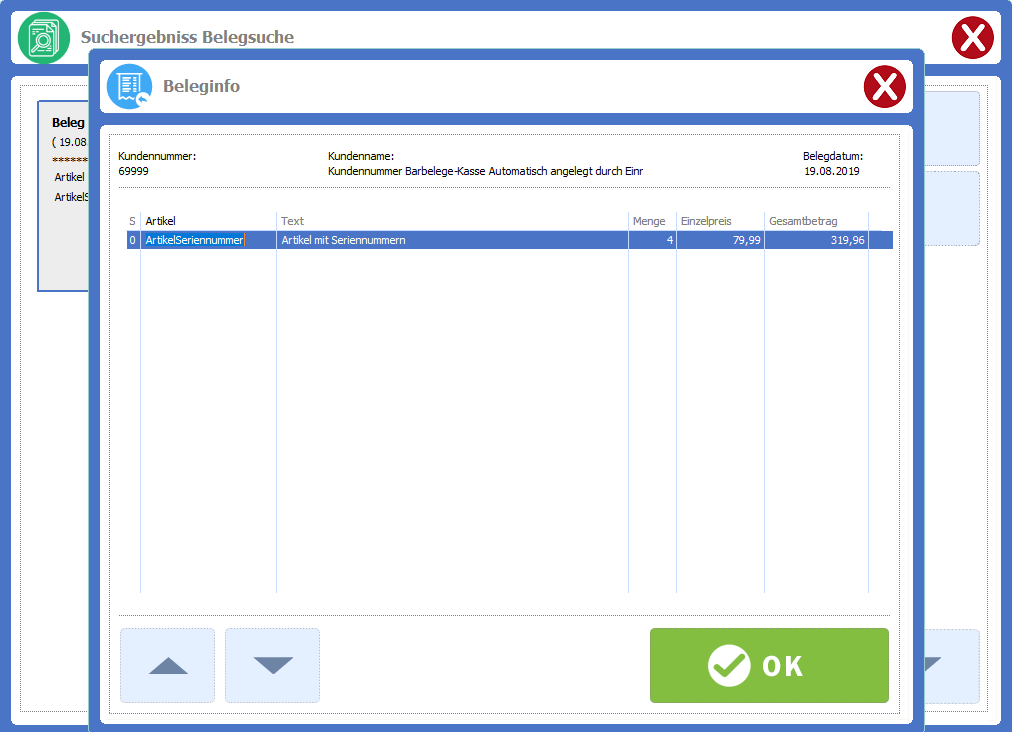Click the Beleginfo receipt icon
The width and height of the screenshot is (1018, 732).
130,86
